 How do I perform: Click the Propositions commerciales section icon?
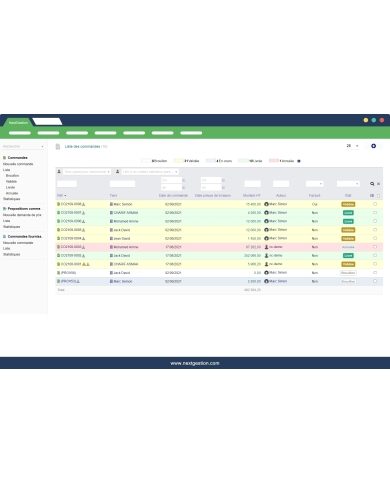(x=5, y=209)
